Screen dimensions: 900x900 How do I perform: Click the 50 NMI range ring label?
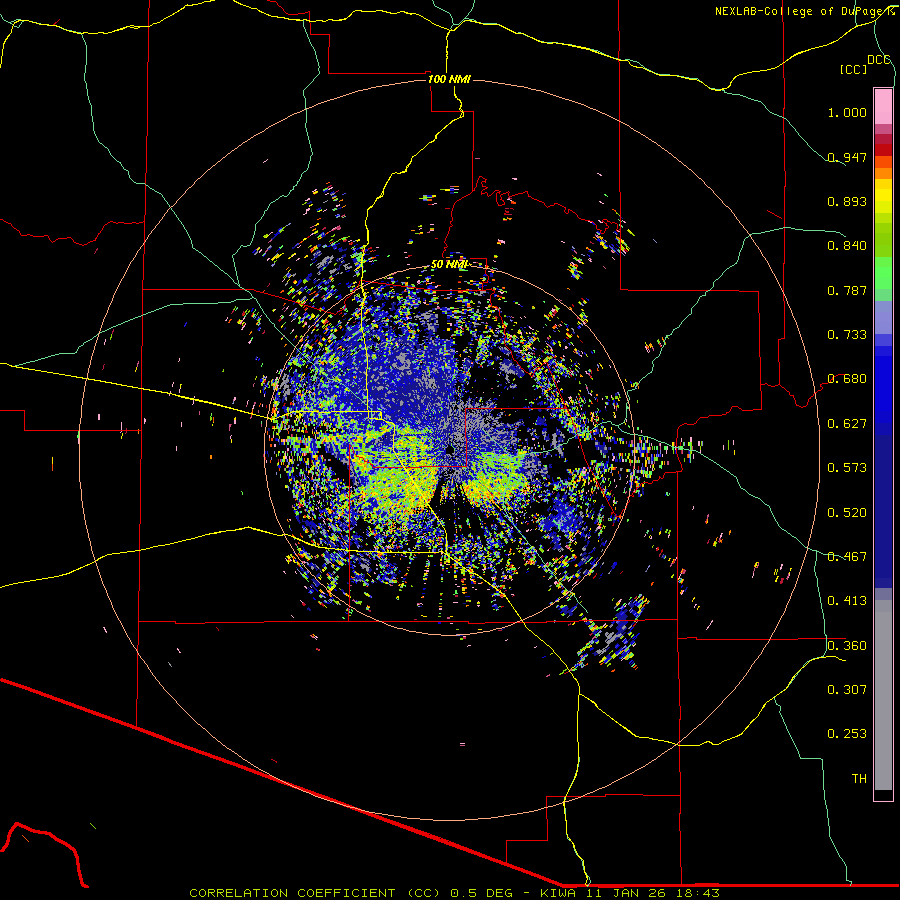[449, 265]
